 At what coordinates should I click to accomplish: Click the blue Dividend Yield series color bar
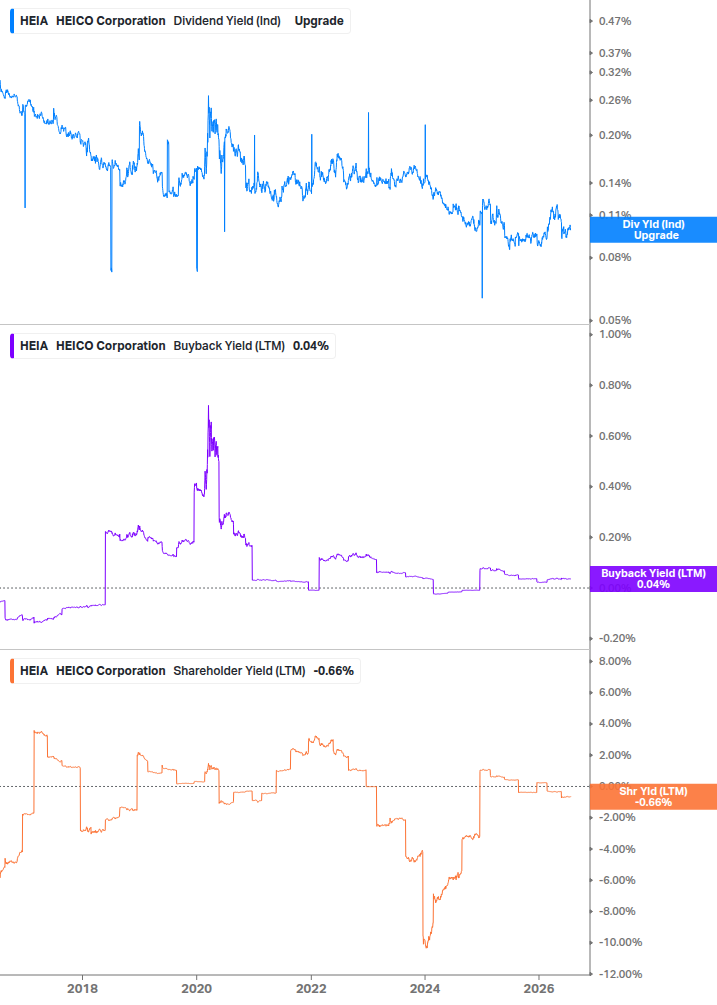12,21
